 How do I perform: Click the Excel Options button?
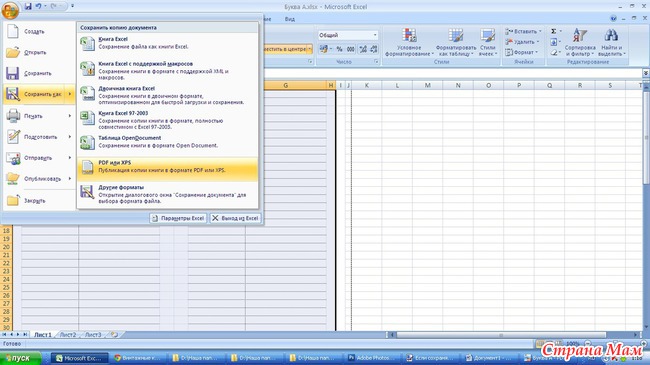coord(178,218)
